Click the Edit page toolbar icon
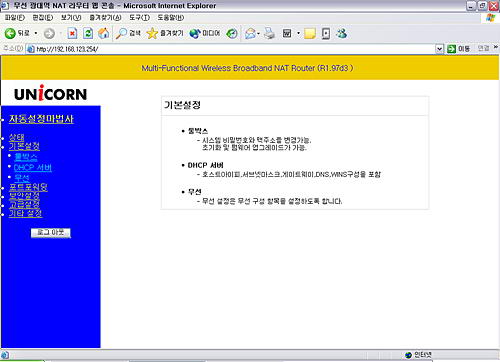500x362 pixels. [287, 33]
